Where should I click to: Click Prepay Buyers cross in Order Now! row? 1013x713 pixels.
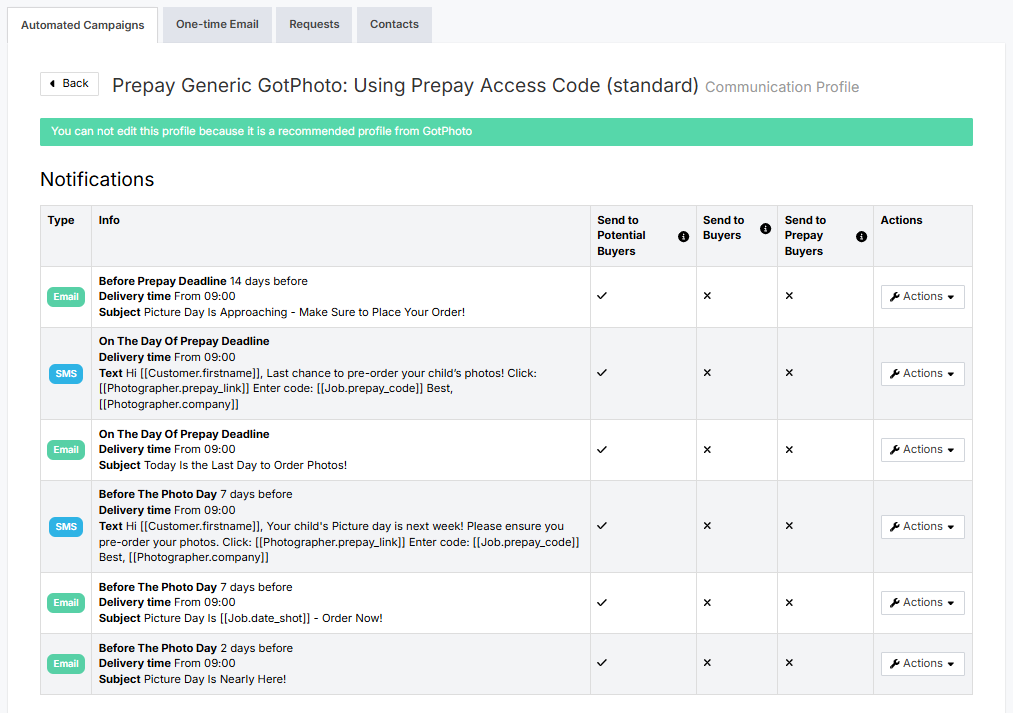(789, 603)
